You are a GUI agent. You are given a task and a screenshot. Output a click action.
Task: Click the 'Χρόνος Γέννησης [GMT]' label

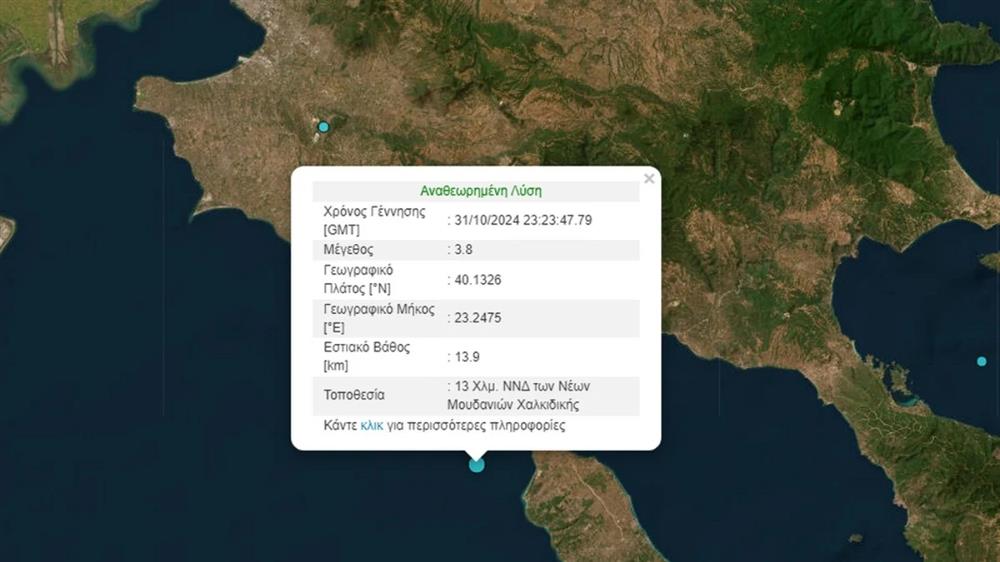(374, 220)
